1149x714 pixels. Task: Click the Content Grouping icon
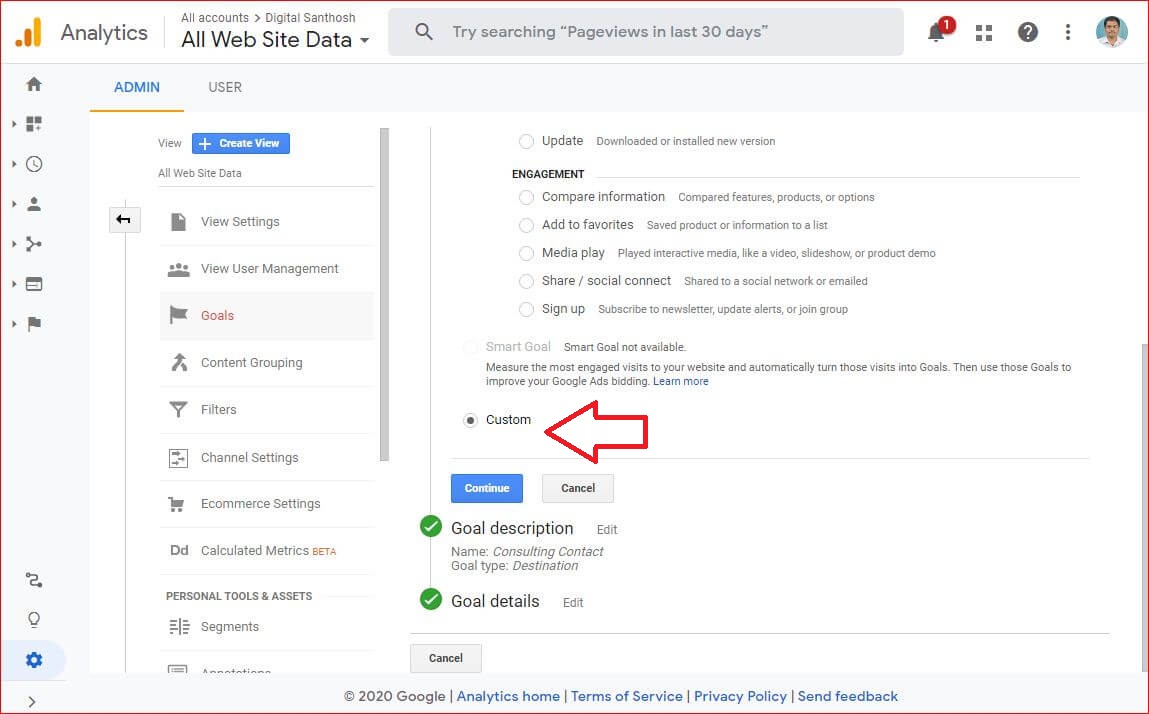[x=179, y=362]
